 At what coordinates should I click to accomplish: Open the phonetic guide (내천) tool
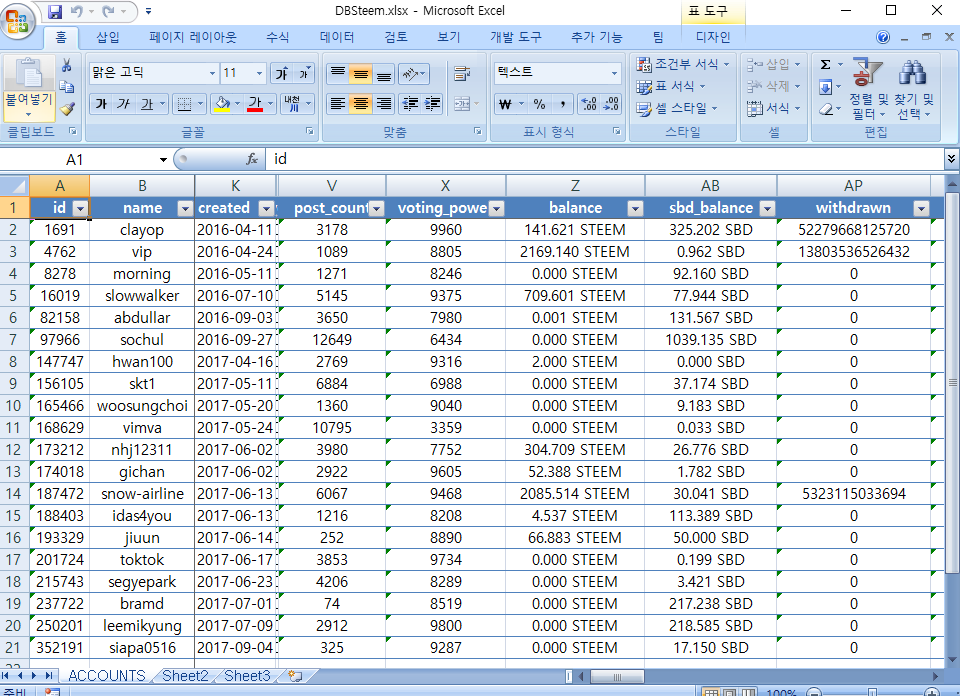[293, 104]
